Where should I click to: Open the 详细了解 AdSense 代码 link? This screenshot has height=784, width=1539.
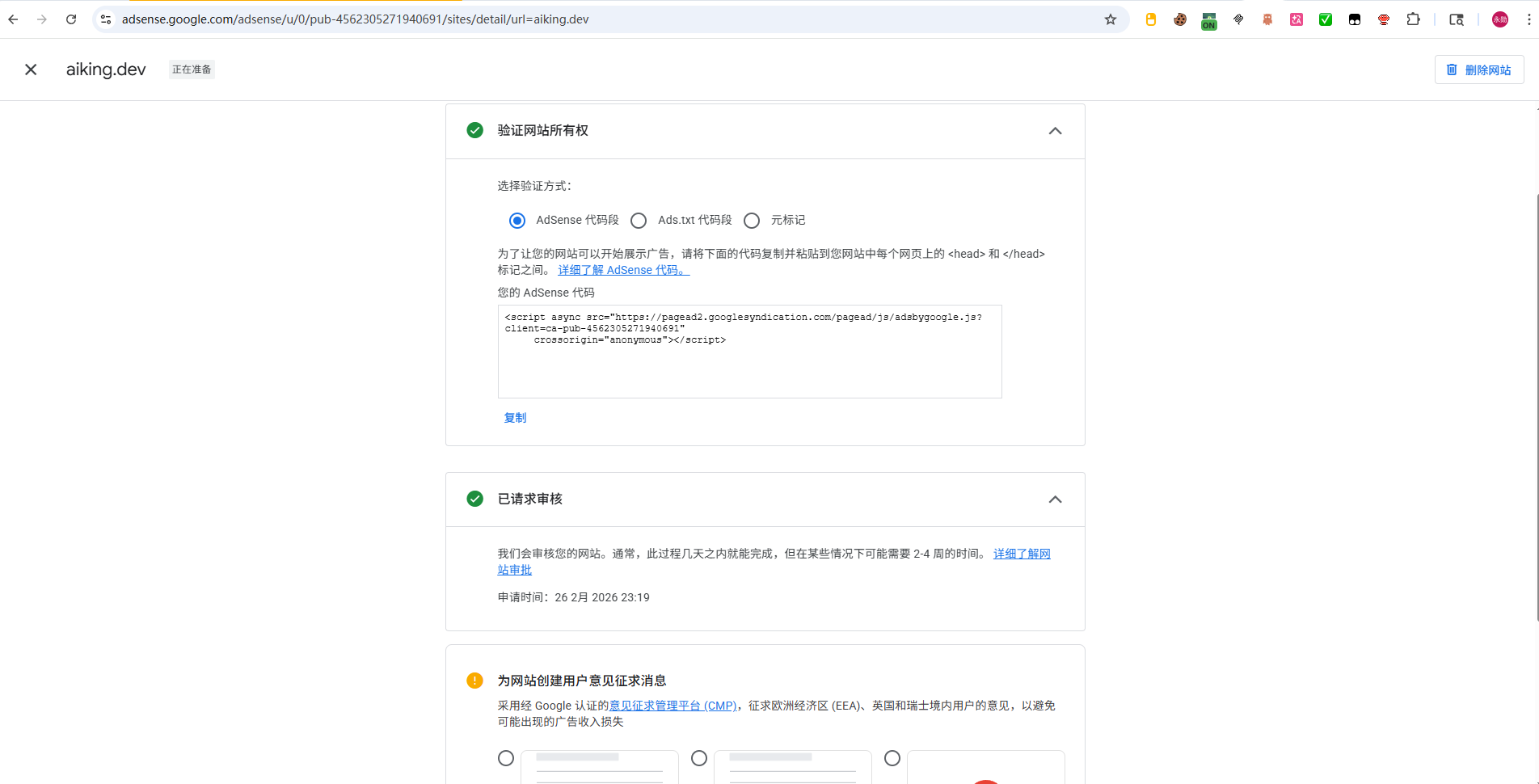(623, 270)
